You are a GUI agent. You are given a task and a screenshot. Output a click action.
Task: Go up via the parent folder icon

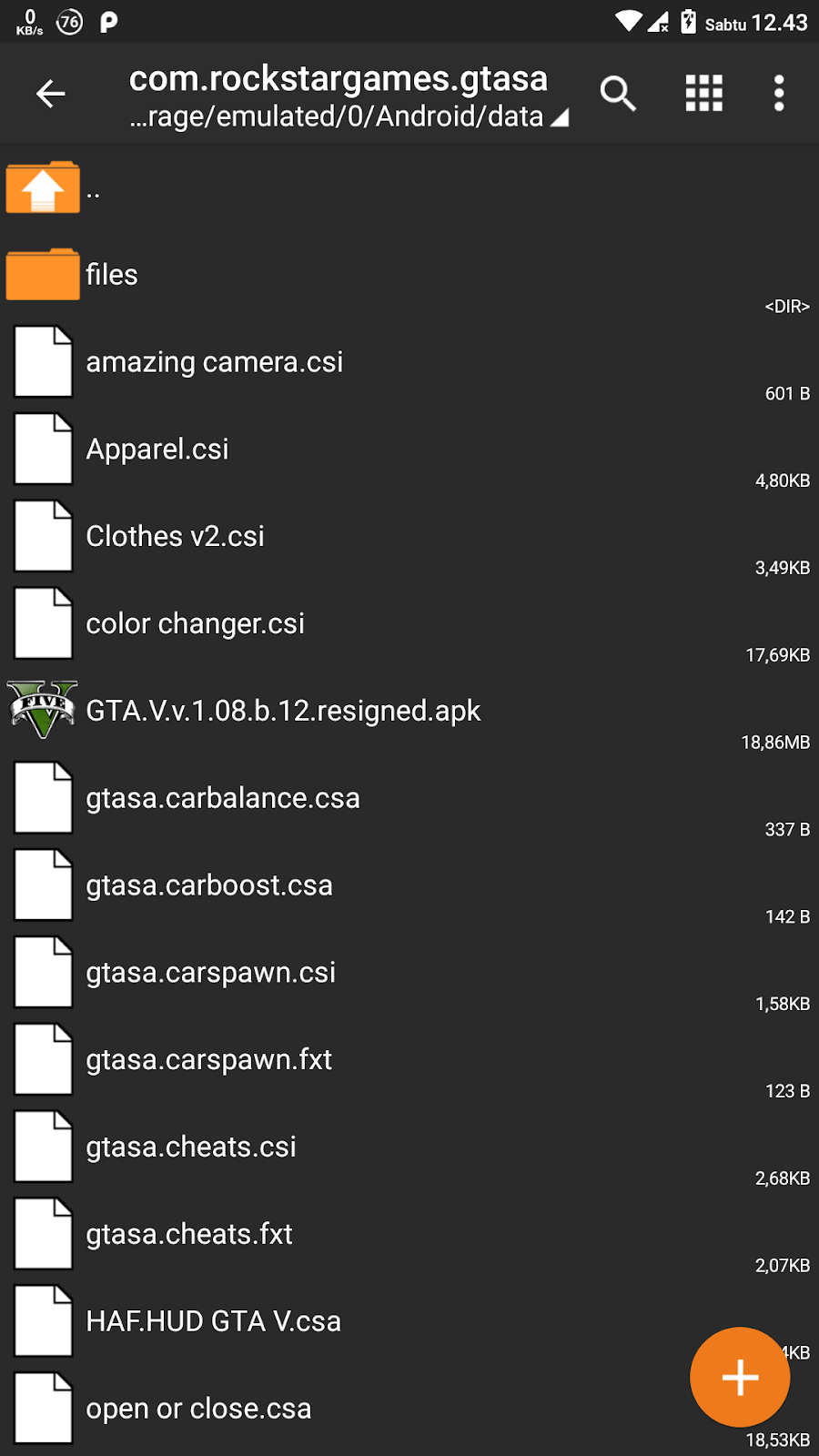tap(43, 187)
